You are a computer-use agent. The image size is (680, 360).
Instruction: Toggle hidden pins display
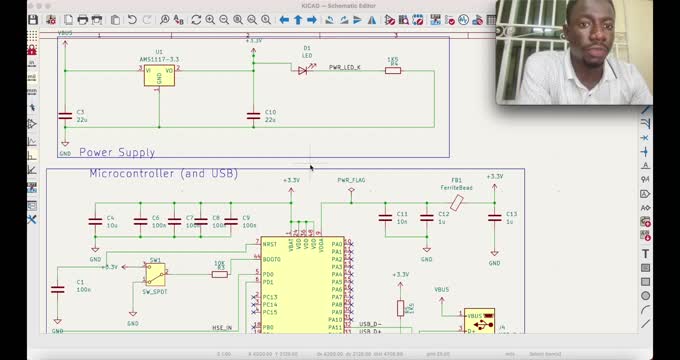point(32,124)
